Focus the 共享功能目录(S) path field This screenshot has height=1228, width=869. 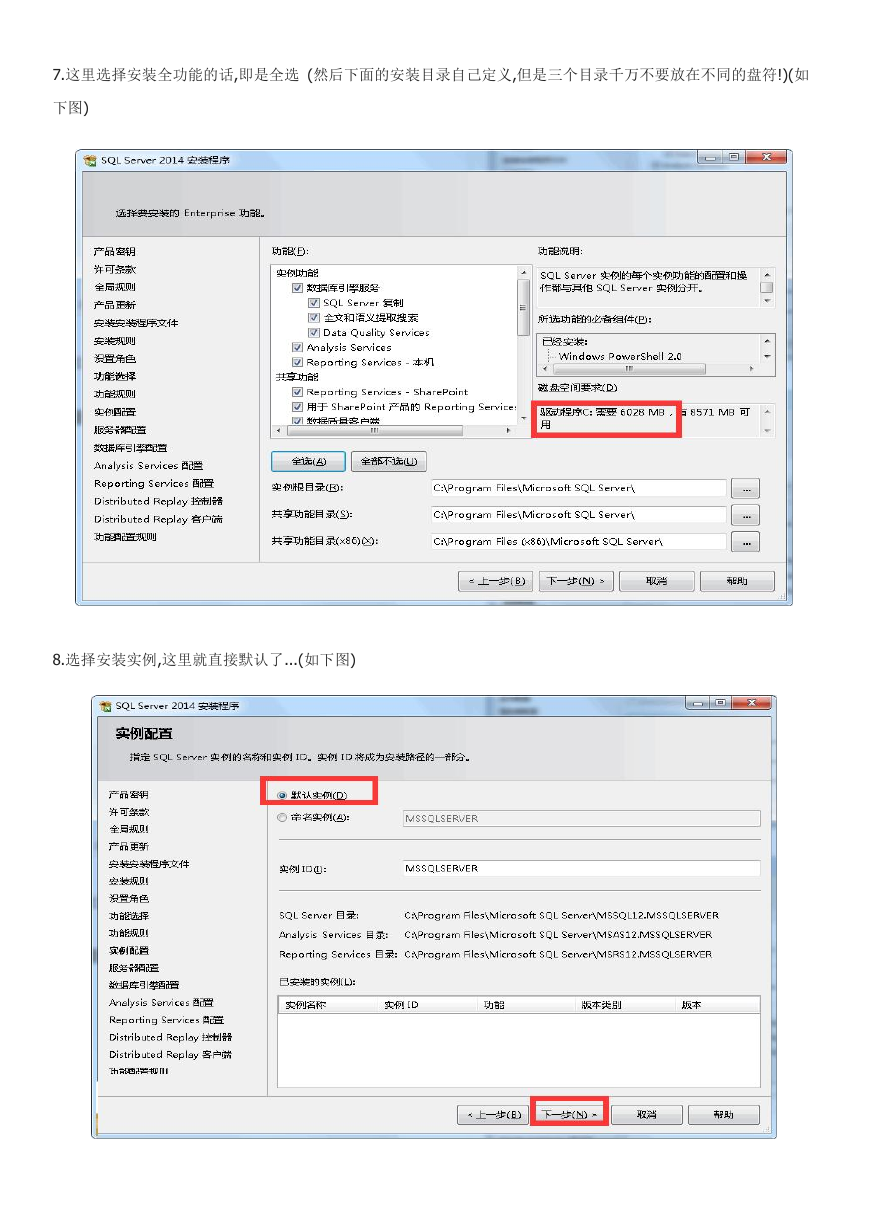[x=578, y=515]
